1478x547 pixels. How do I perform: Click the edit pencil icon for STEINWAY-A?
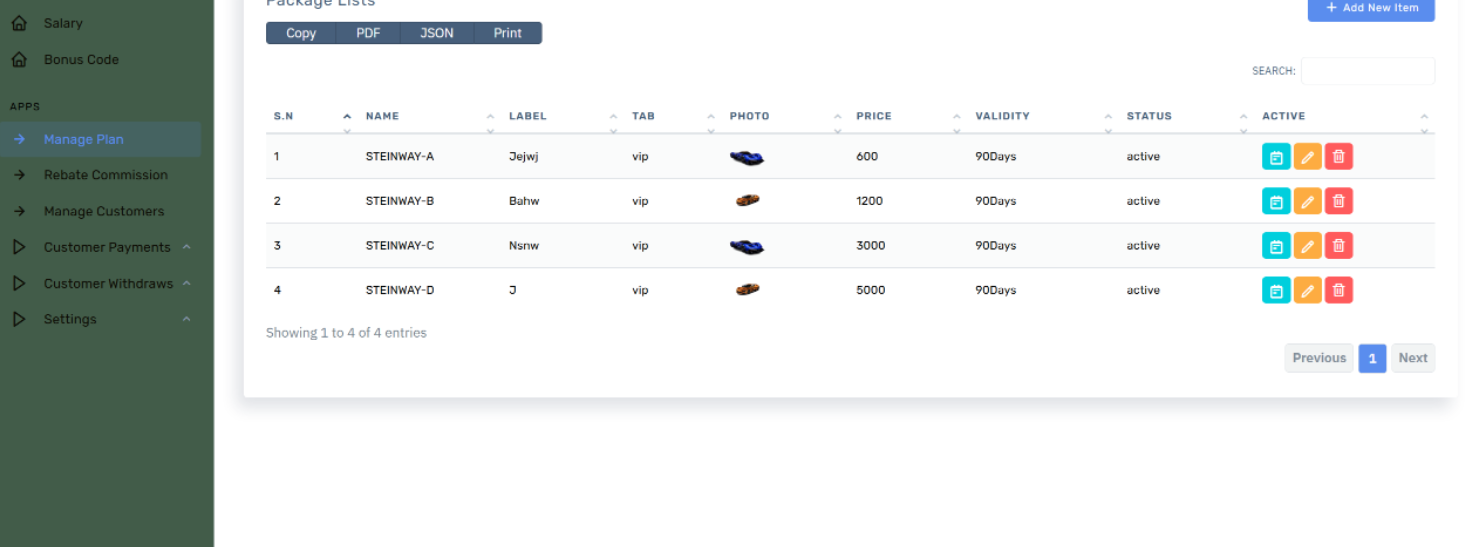1307,157
